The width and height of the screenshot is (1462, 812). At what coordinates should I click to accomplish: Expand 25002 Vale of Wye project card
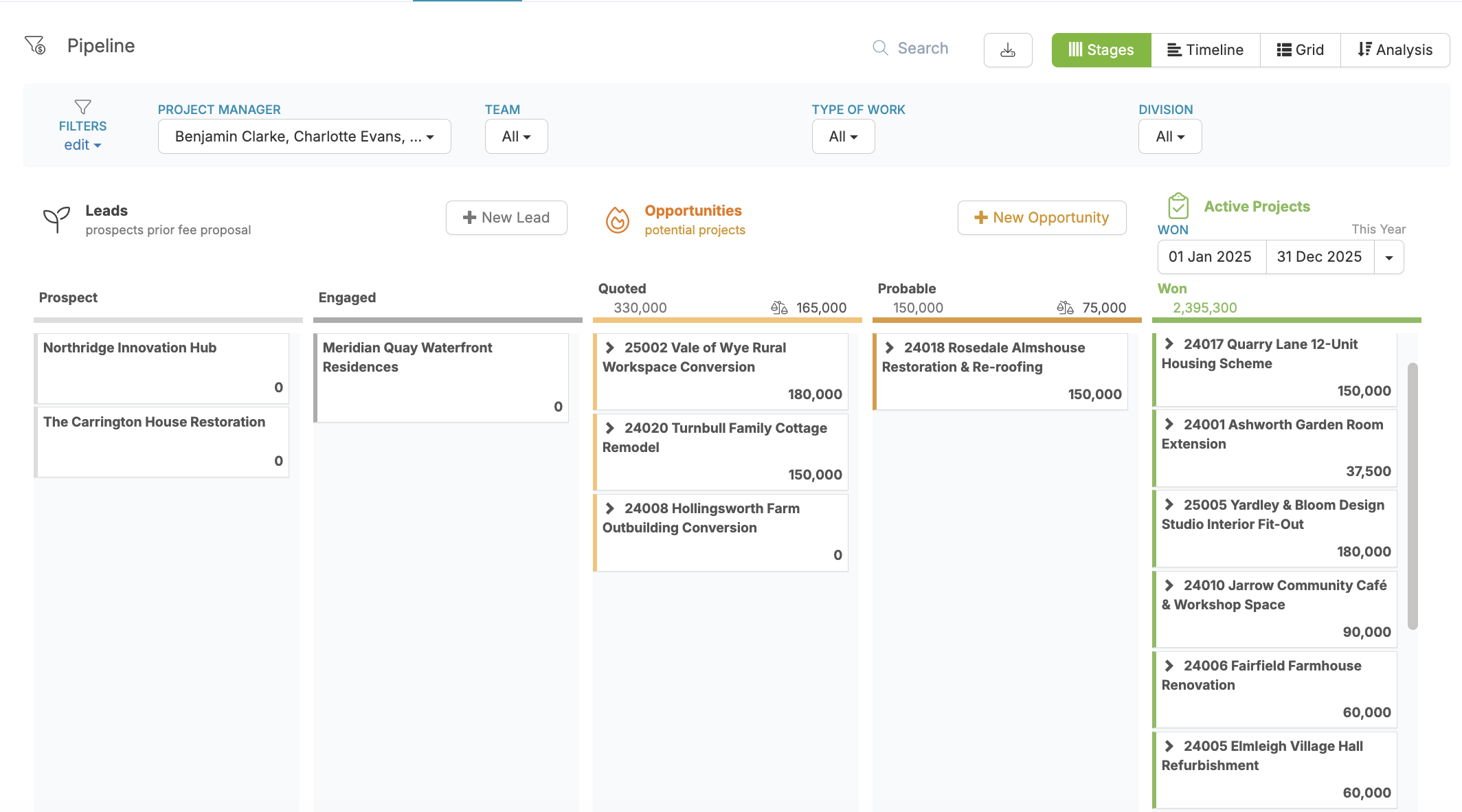point(609,348)
